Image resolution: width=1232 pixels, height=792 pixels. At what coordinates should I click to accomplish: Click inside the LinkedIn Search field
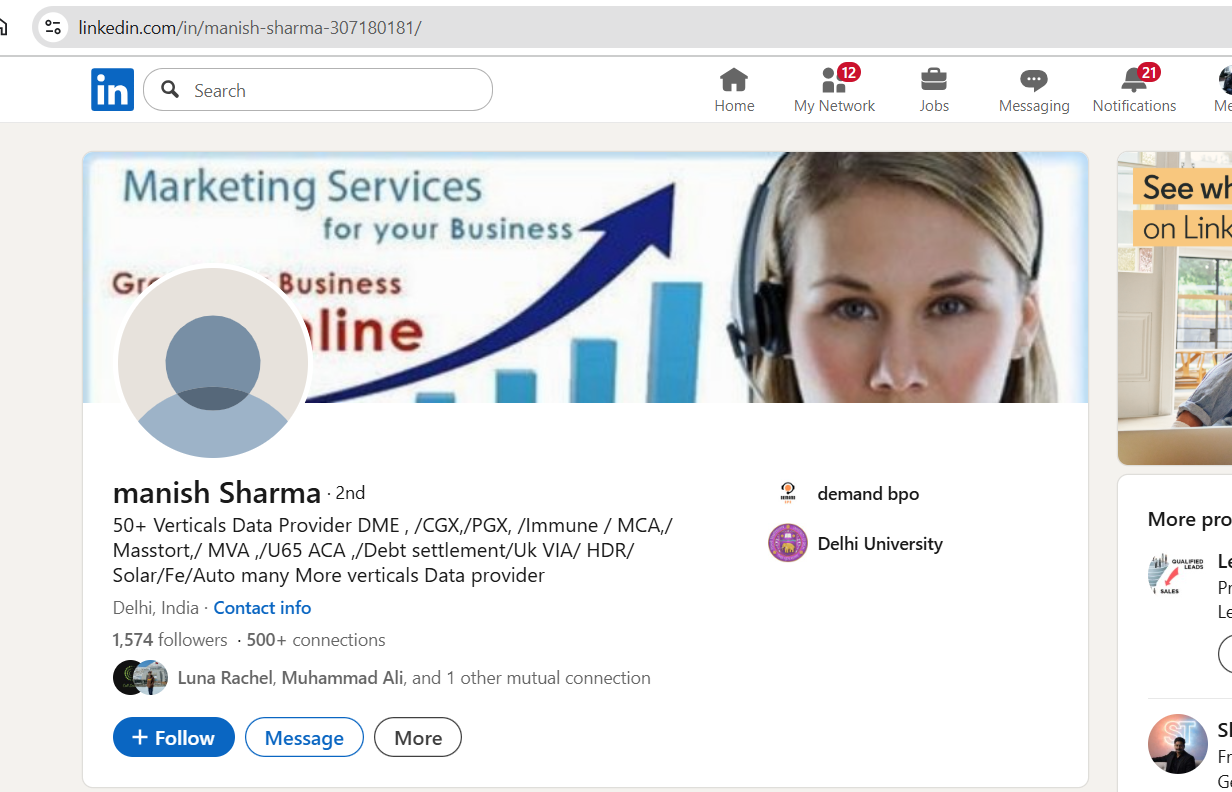coord(330,90)
